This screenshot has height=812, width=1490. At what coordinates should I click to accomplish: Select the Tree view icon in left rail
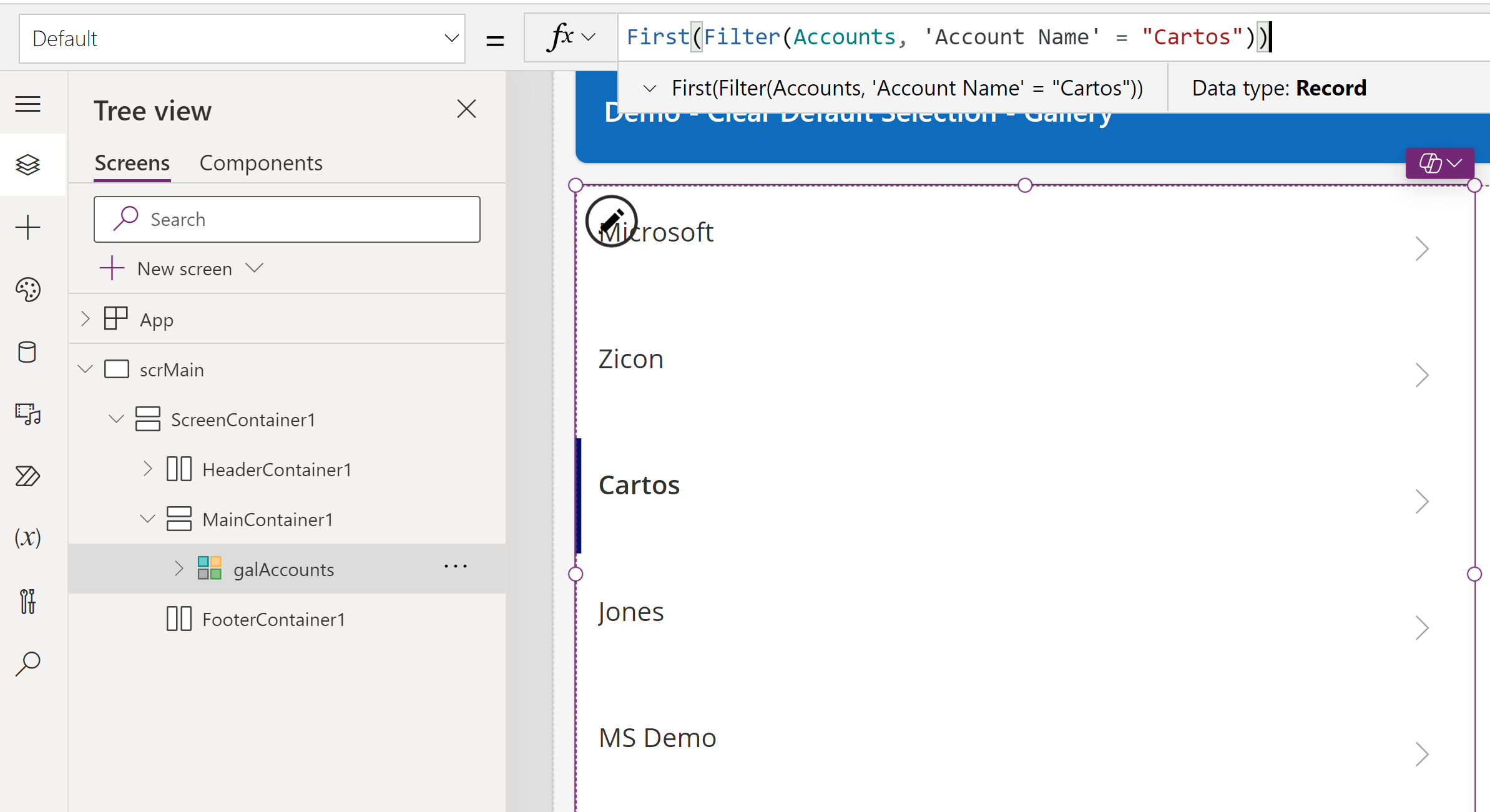(27, 164)
